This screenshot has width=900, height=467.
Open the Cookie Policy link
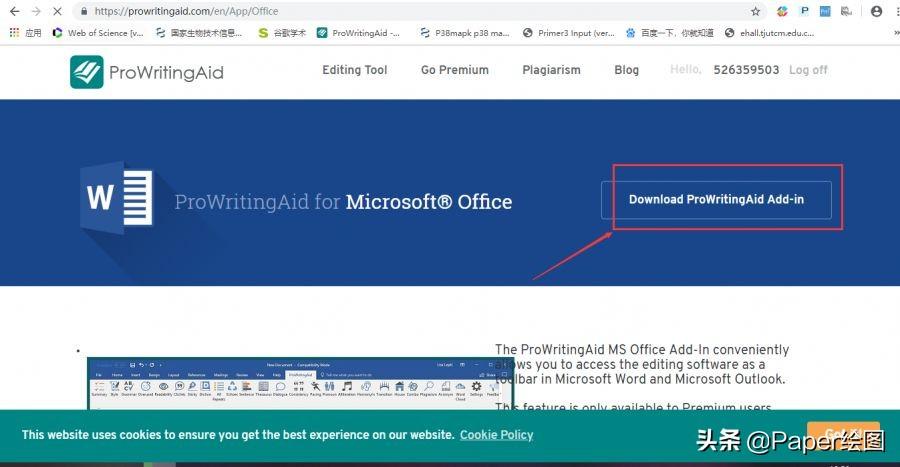tap(496, 435)
